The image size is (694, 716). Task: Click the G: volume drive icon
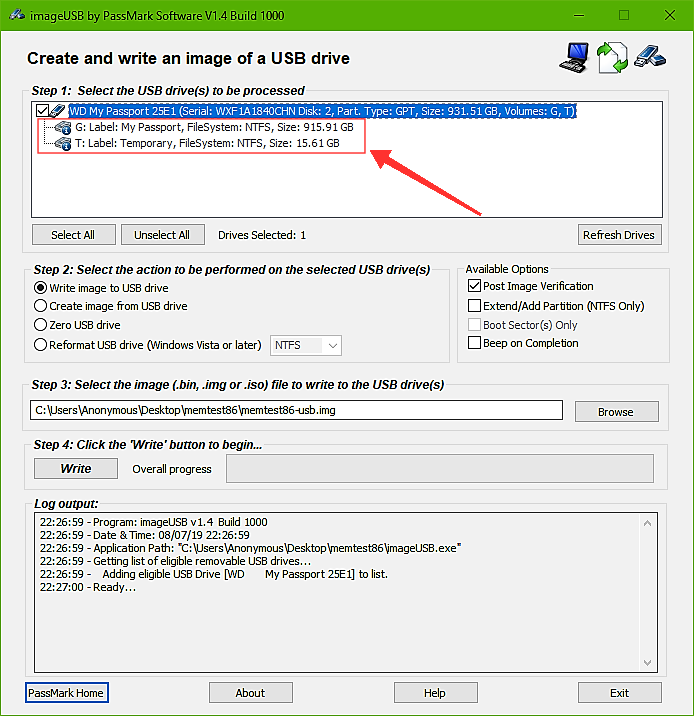point(63,127)
